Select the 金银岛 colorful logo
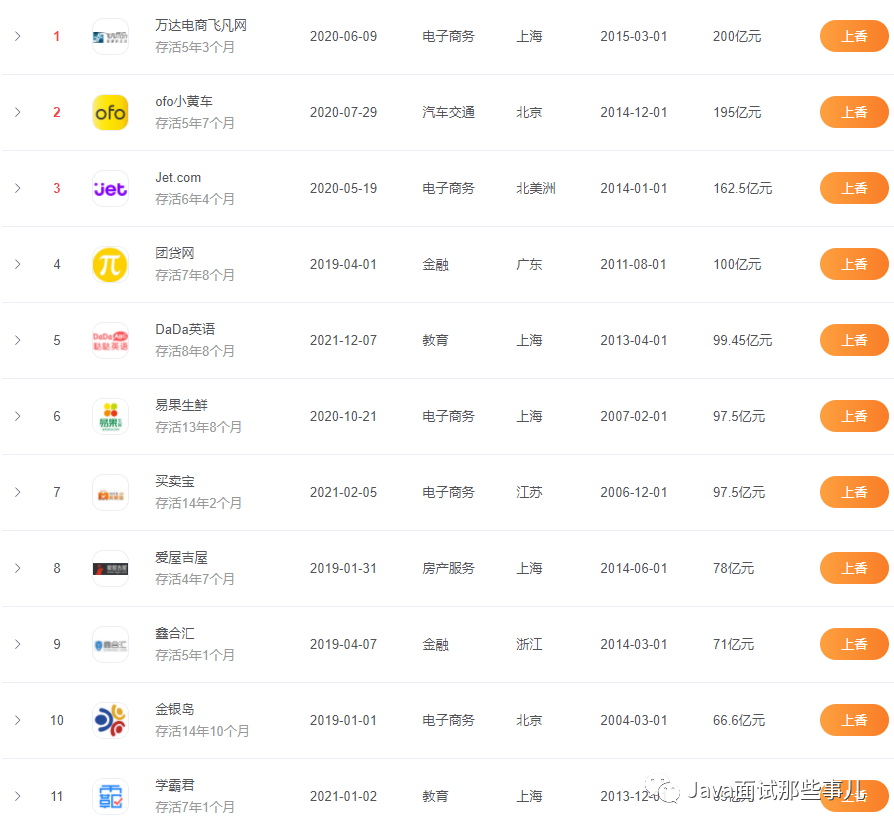894x829 pixels. click(110, 720)
